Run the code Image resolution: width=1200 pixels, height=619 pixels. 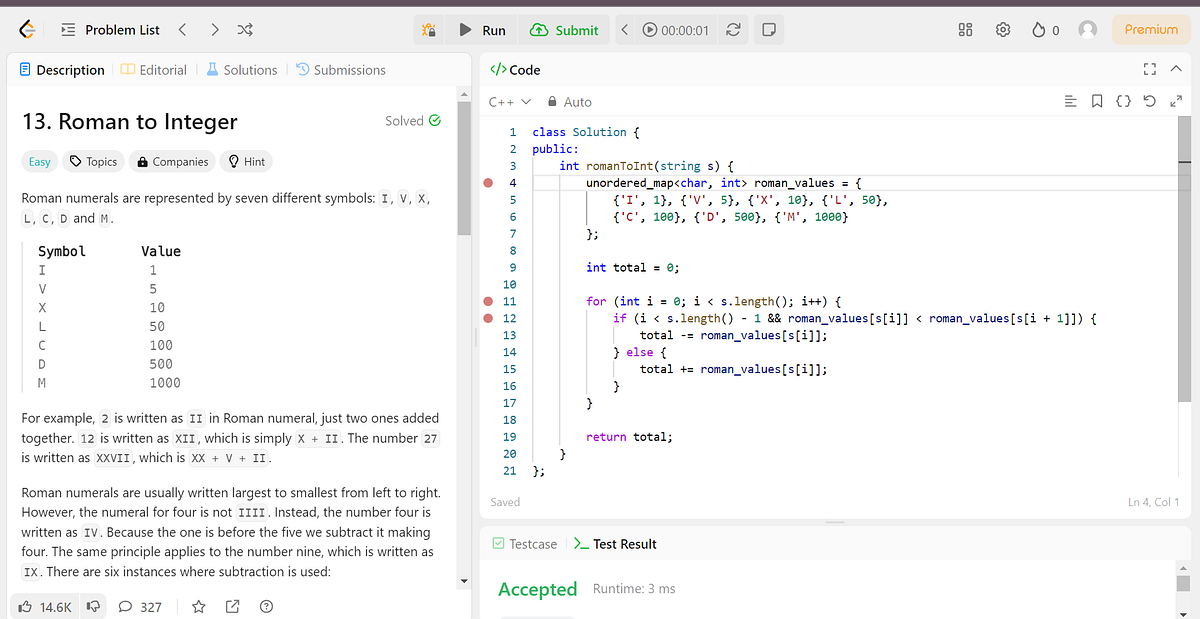[x=482, y=30]
